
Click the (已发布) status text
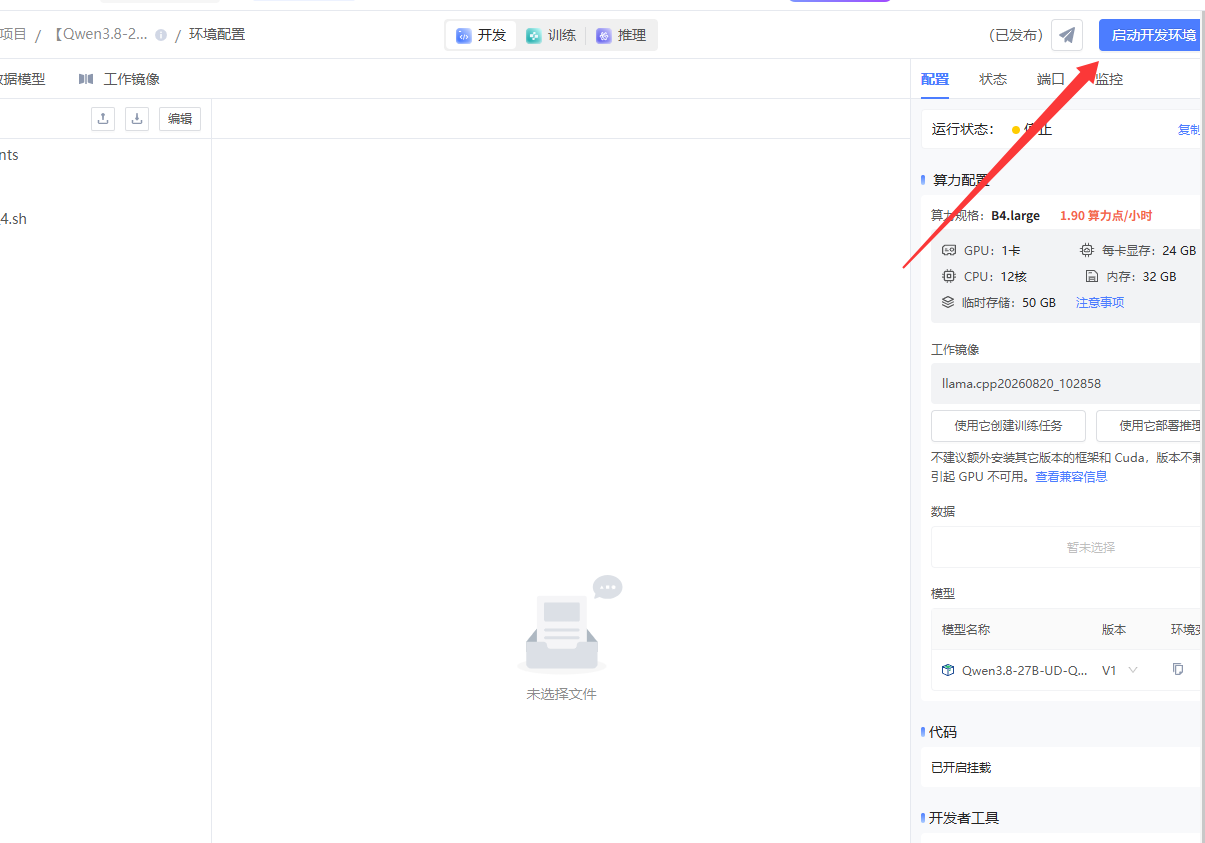coord(1016,35)
